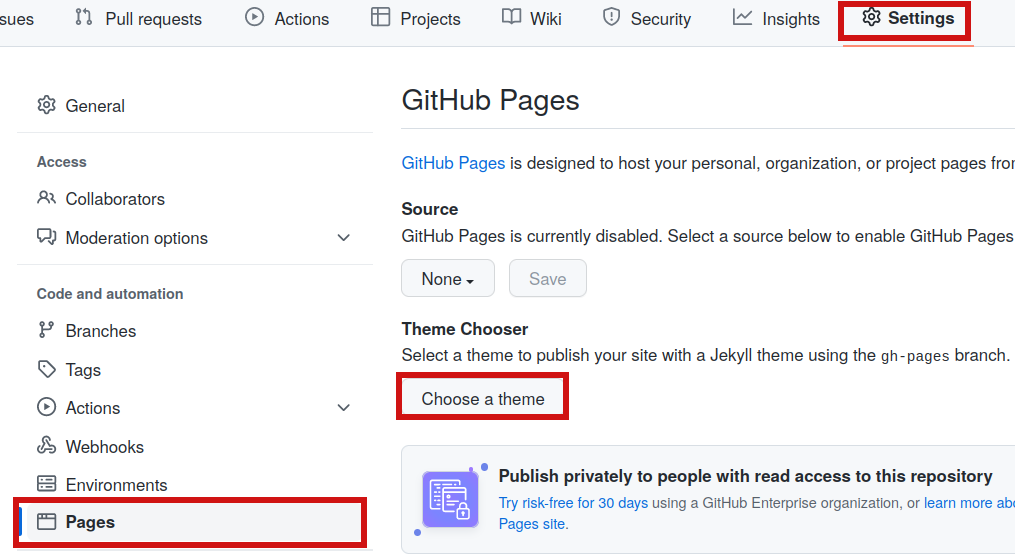Click the Try risk-free for 30 days link
The height and width of the screenshot is (558, 1015).
(x=573, y=503)
